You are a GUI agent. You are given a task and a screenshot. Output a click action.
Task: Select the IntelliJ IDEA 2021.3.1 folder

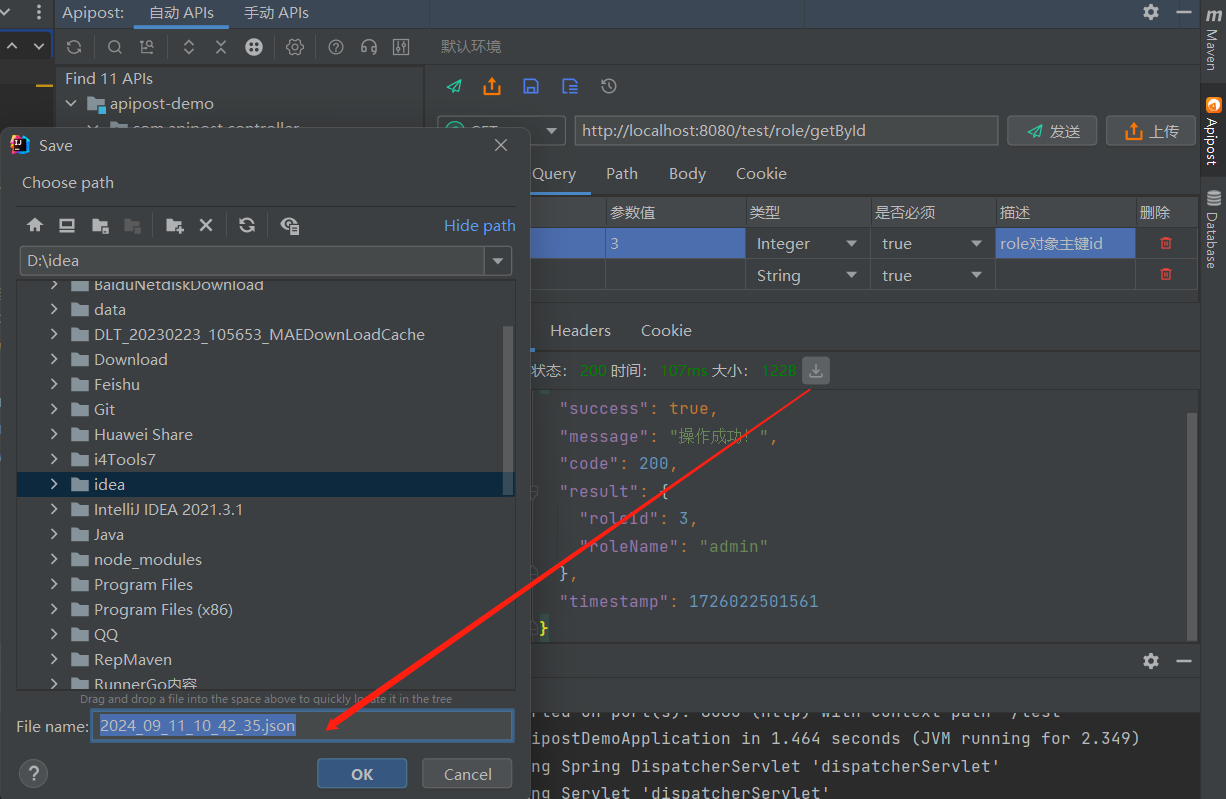[168, 510]
